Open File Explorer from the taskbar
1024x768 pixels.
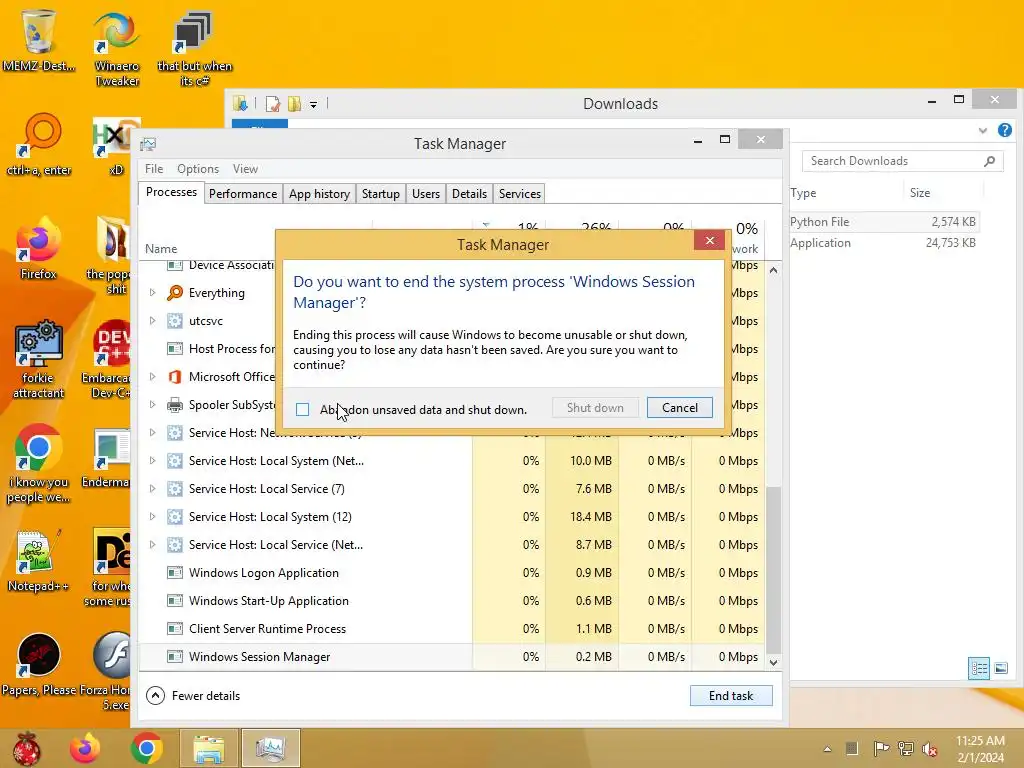click(208, 748)
